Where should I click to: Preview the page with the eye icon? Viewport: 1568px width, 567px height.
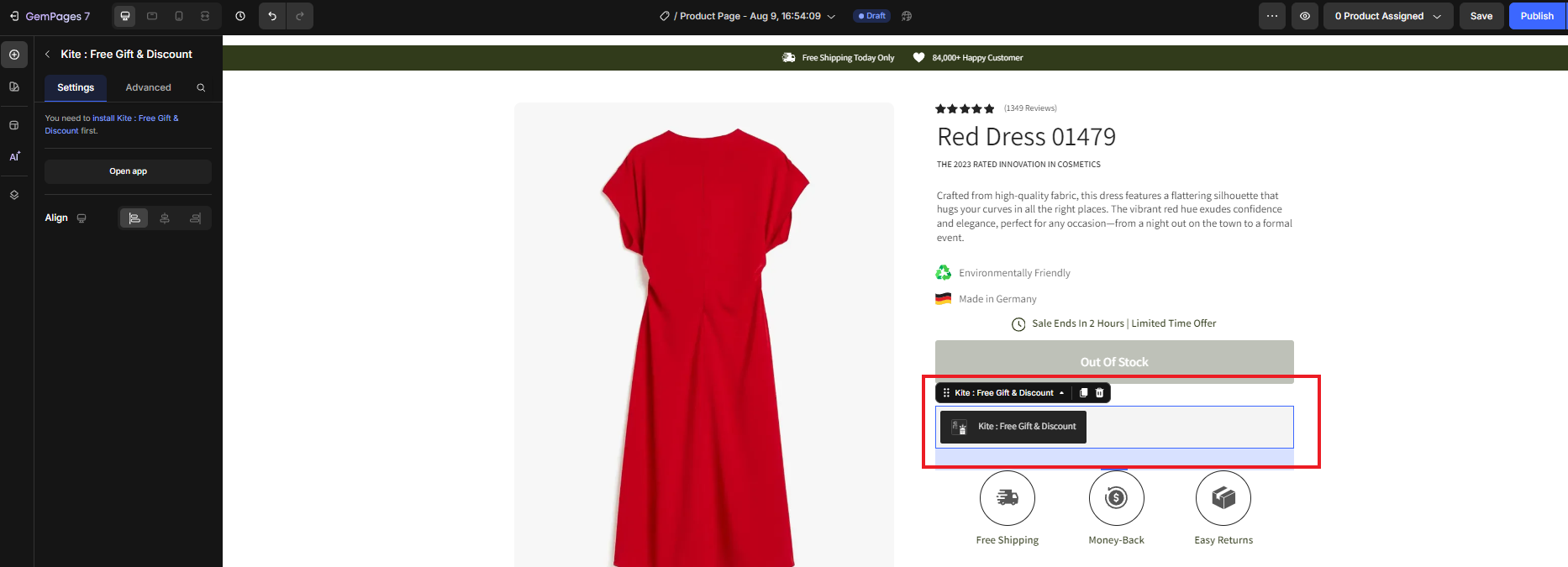coord(1304,16)
